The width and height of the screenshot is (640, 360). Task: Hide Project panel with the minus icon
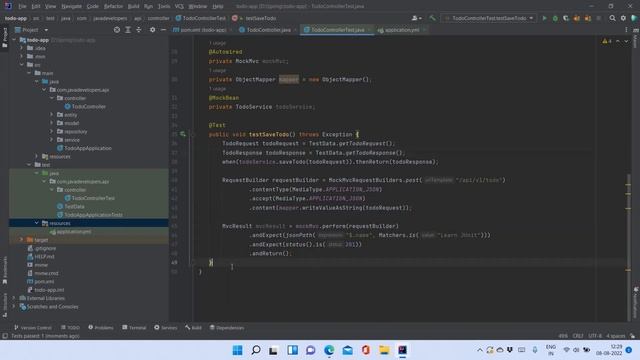tap(163, 30)
